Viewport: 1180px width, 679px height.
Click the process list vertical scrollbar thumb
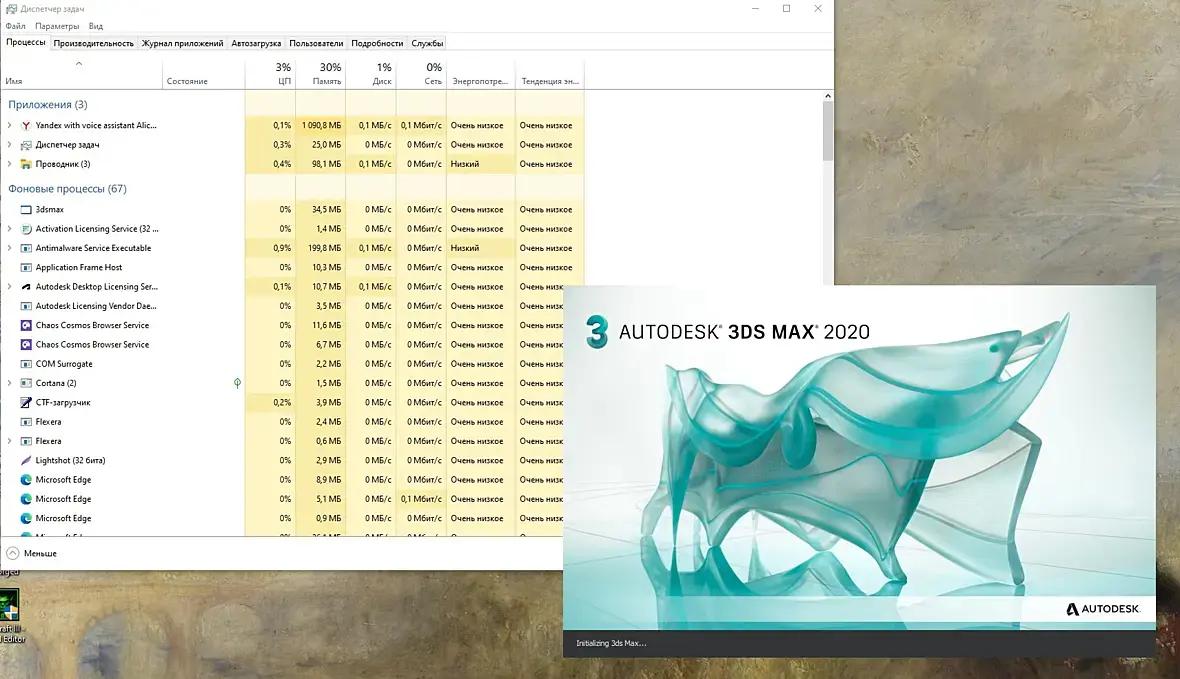(828, 131)
